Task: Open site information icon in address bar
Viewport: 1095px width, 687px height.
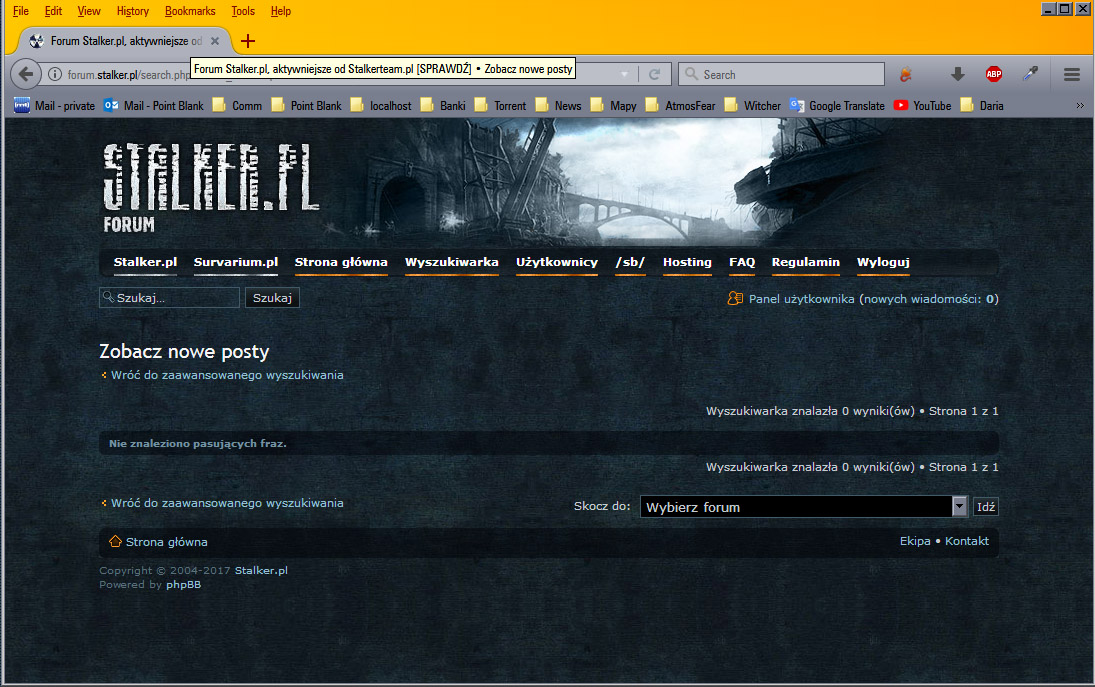Action: pos(55,74)
